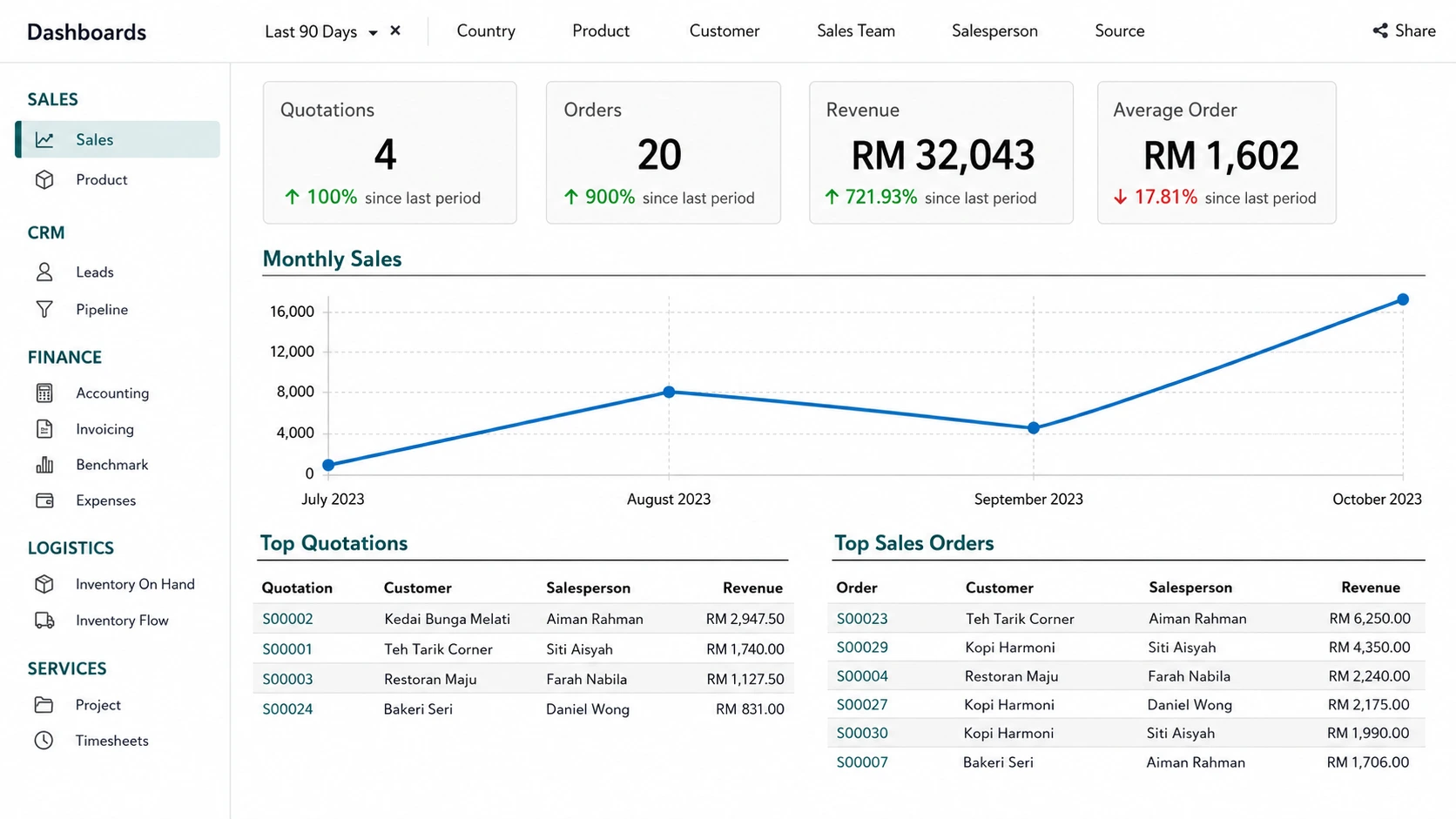Open quotation S00002 link
The width and height of the screenshot is (1456, 819).
click(287, 619)
